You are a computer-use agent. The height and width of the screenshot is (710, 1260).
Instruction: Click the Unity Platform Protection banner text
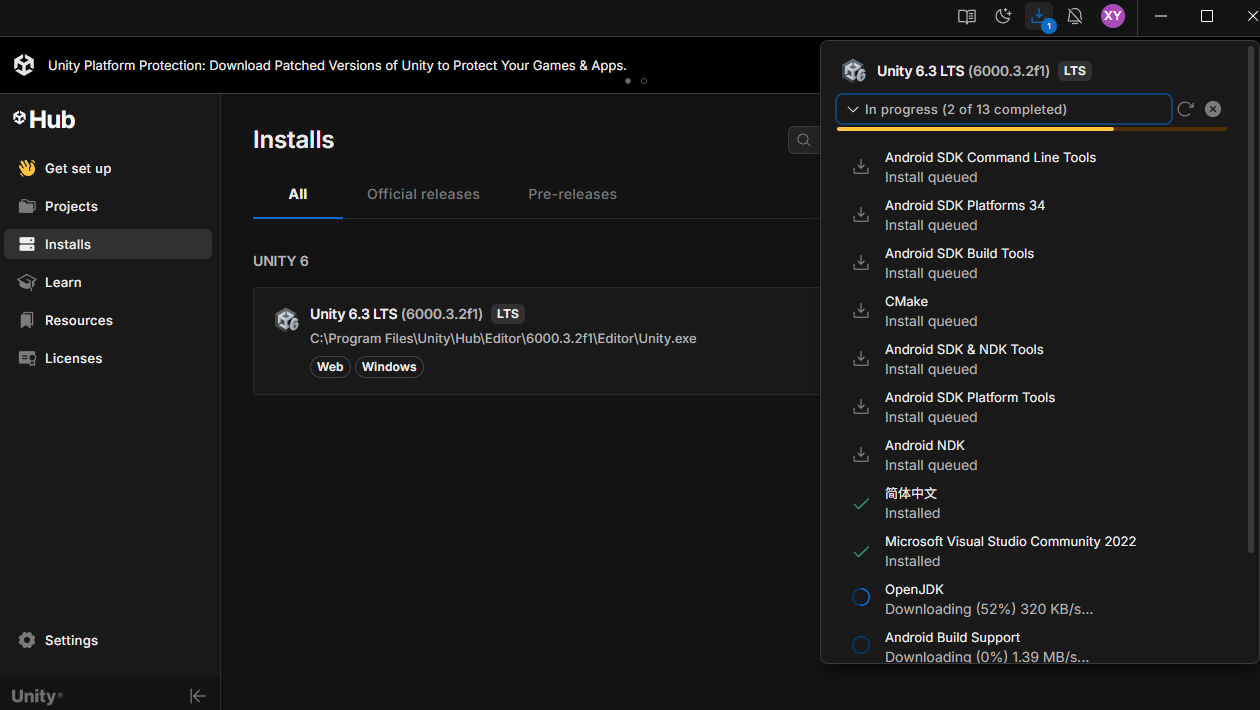(337, 65)
